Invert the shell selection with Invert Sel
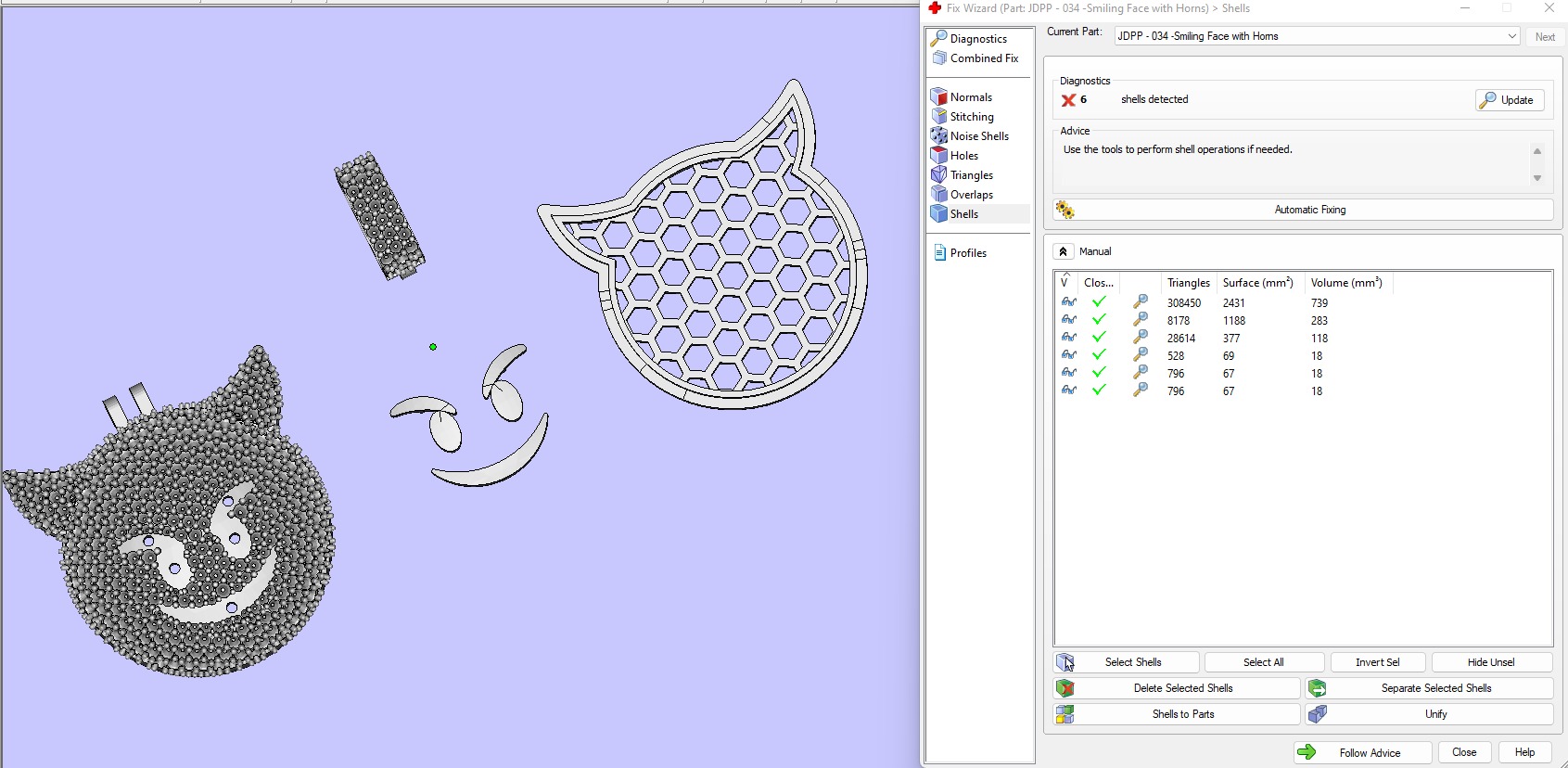 (x=1378, y=662)
